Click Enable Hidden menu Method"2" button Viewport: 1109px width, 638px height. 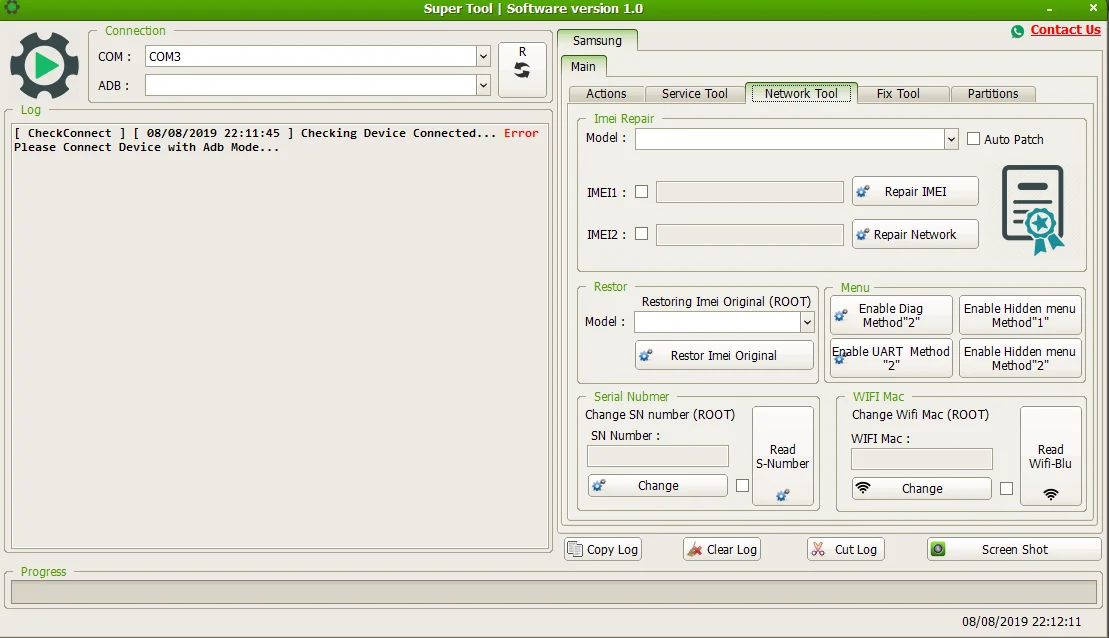click(x=1020, y=358)
